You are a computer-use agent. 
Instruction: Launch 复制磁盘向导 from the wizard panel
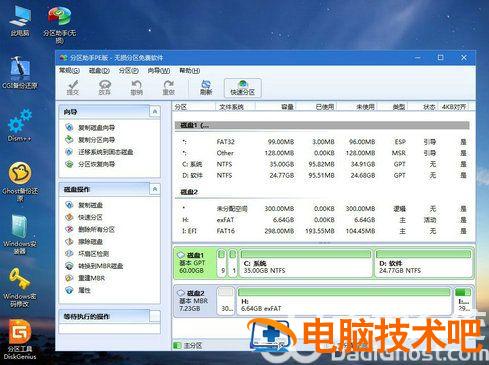point(90,128)
